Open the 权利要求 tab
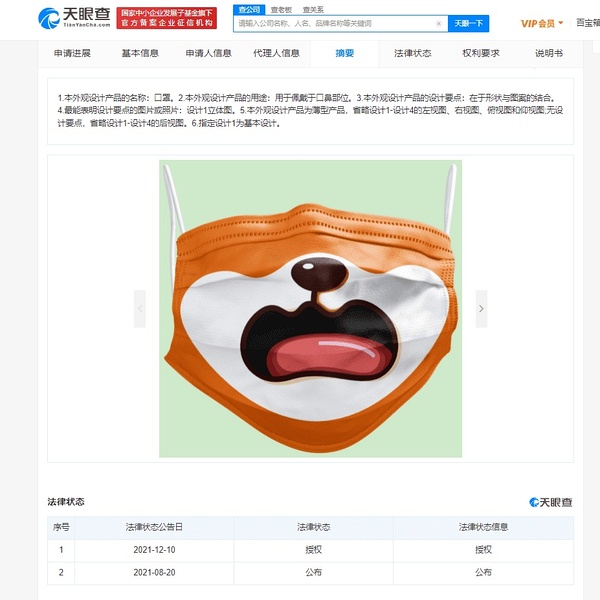Image resolution: width=600 pixels, height=600 pixels. click(x=481, y=53)
